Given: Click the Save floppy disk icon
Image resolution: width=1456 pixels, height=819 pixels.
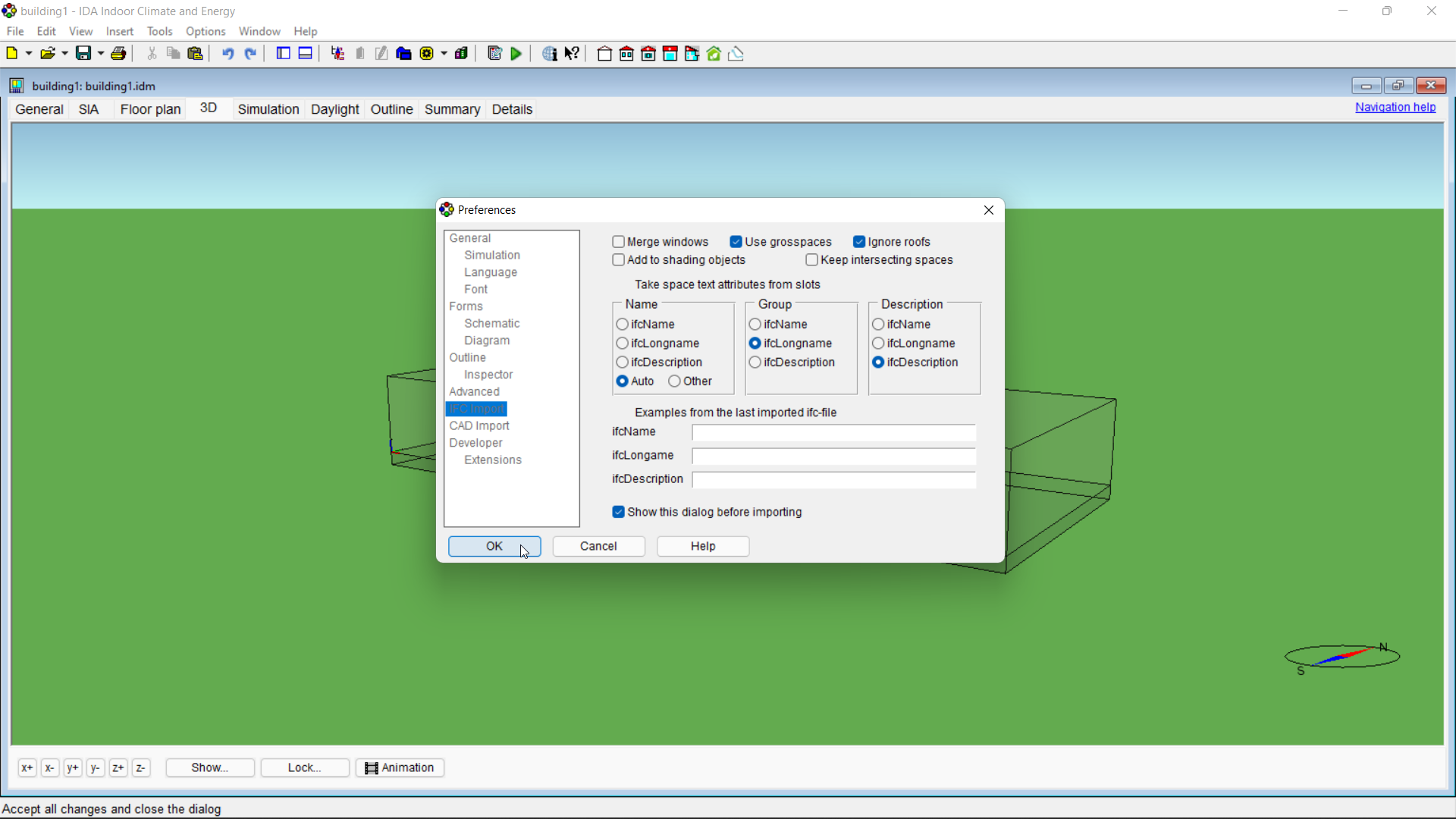Looking at the screenshot, I should point(83,54).
